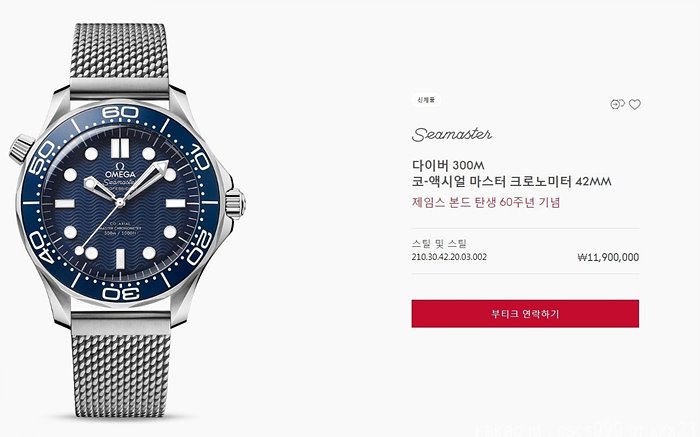The image size is (700, 437).
Task: Click the 코-액시얼 마스터 크로노미터 42MM subtitle
Action: click(x=512, y=182)
